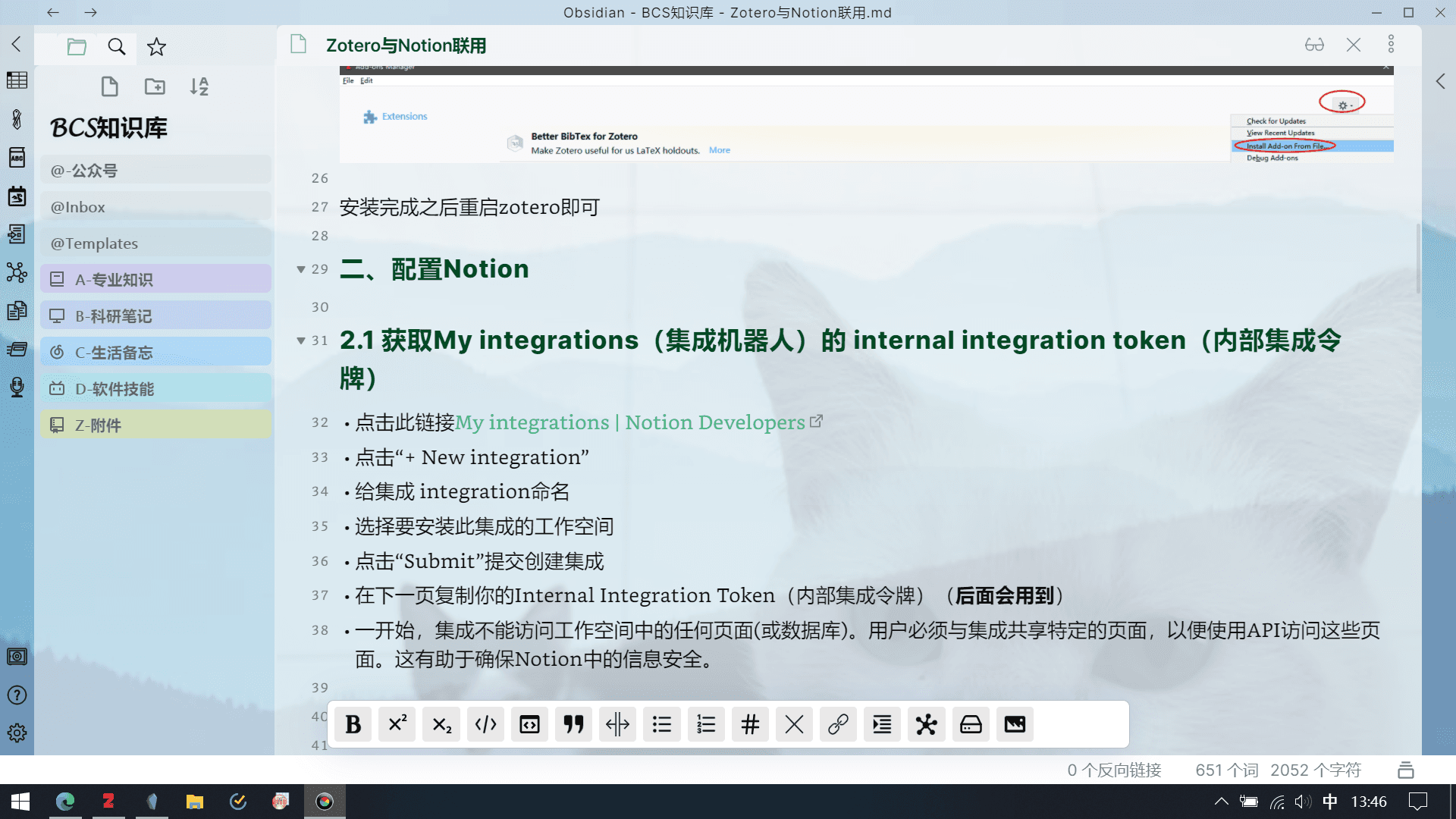Open help from the ribbon
The width and height of the screenshot is (1456, 819).
pyautogui.click(x=17, y=695)
